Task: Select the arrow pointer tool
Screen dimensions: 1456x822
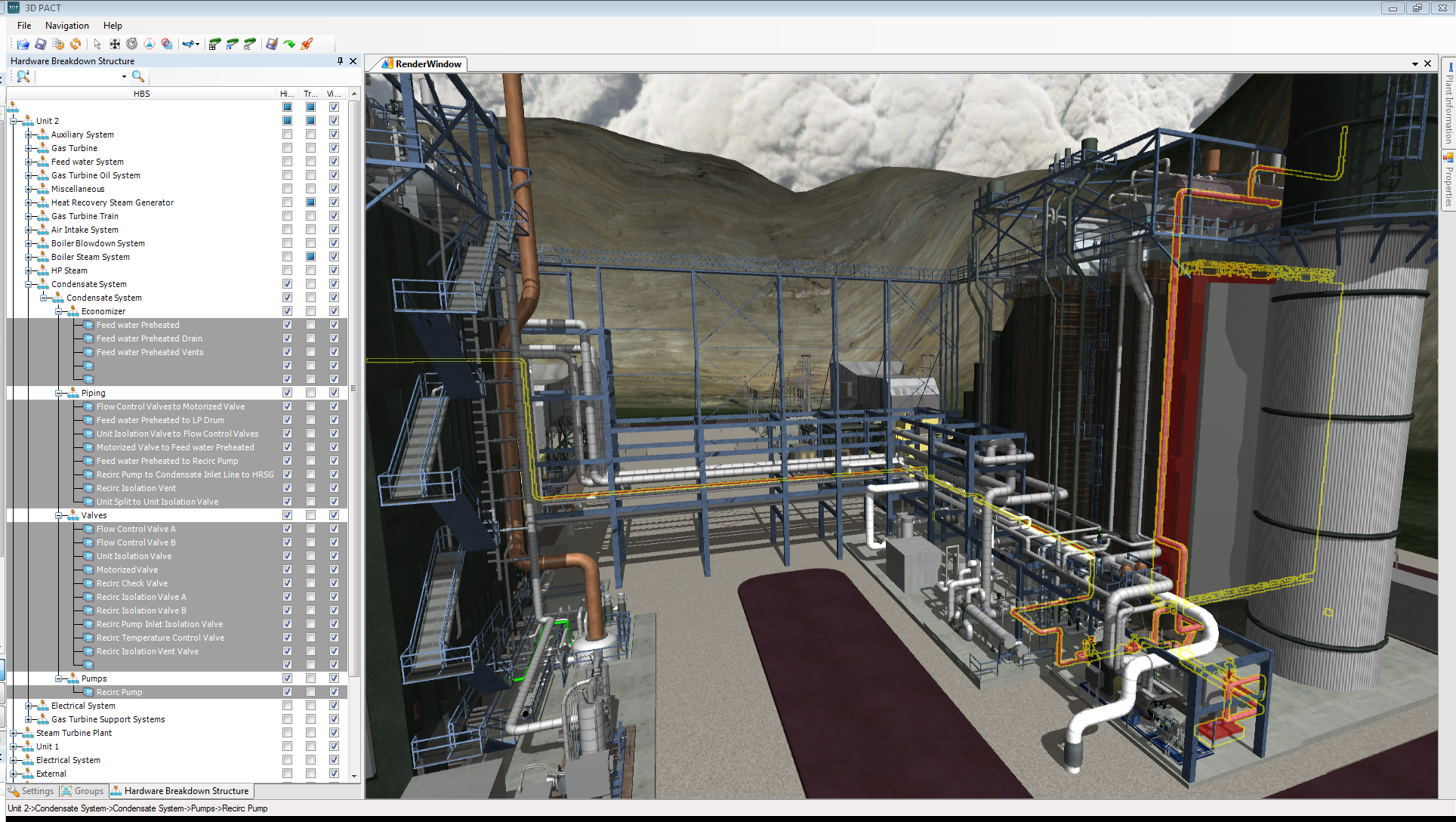Action: point(97,45)
